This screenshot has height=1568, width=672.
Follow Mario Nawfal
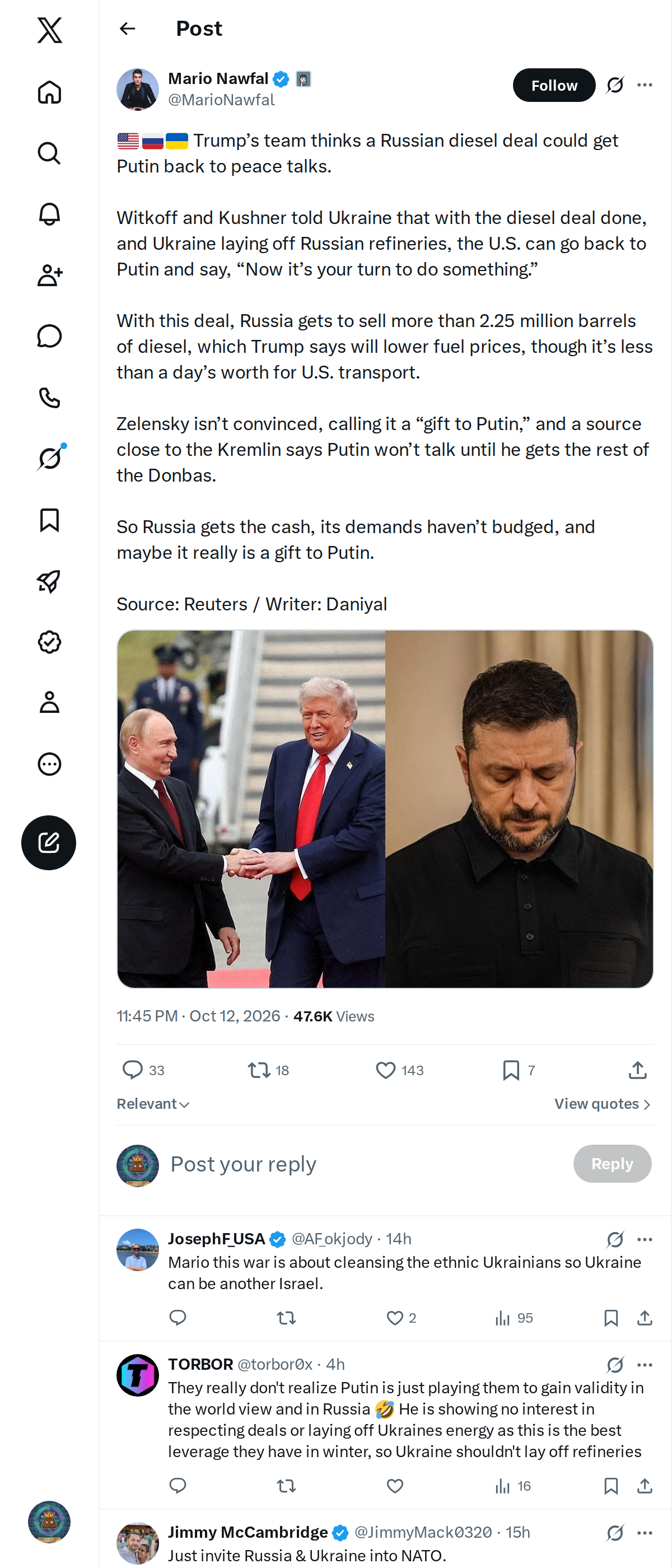click(x=554, y=85)
